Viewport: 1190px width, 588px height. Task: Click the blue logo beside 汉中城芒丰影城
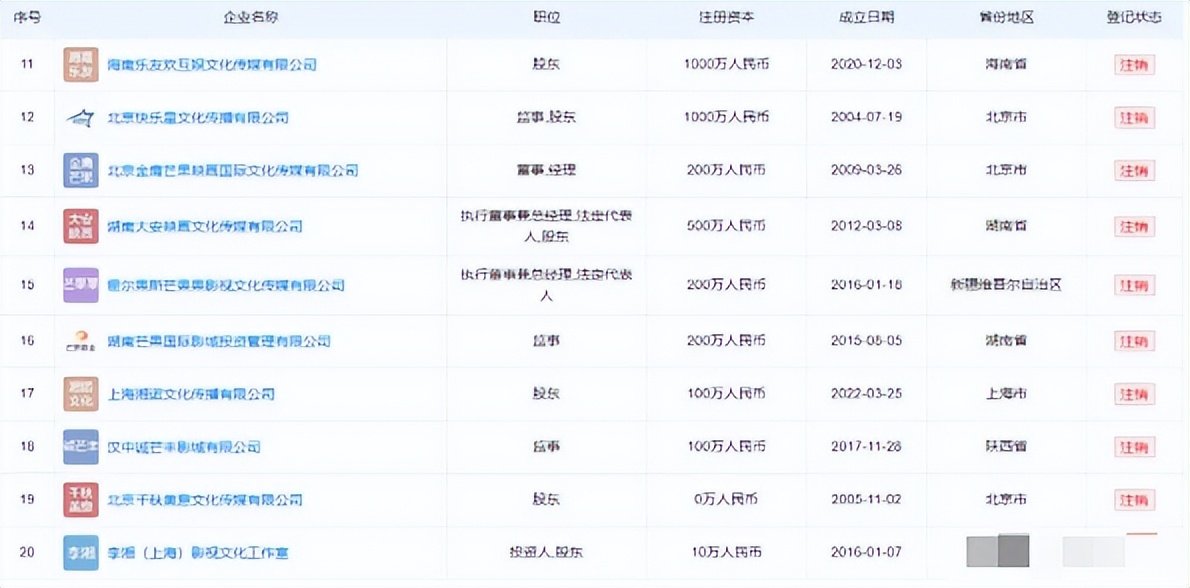tap(81, 447)
